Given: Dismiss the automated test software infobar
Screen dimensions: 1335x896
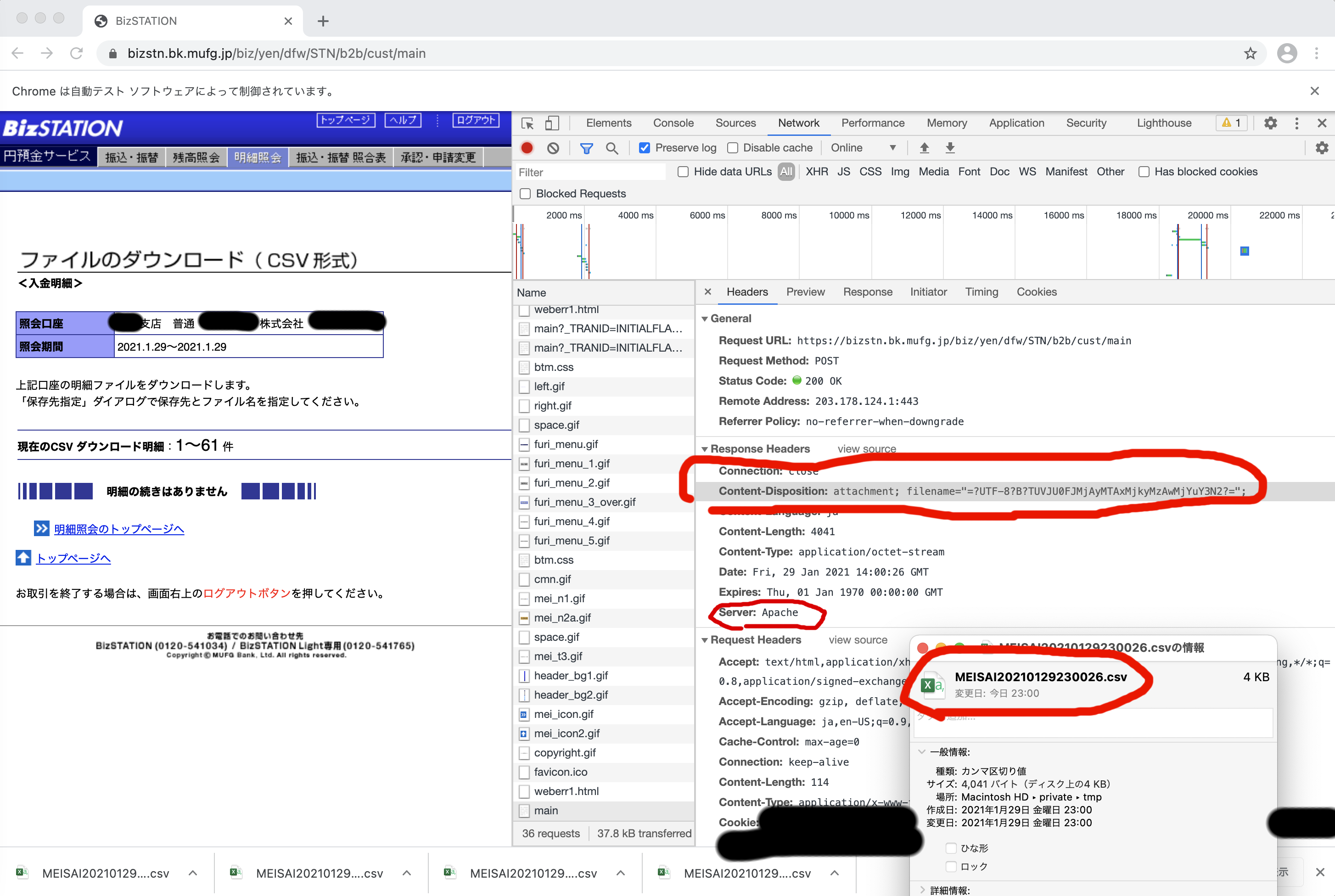Looking at the screenshot, I should 1314,91.
